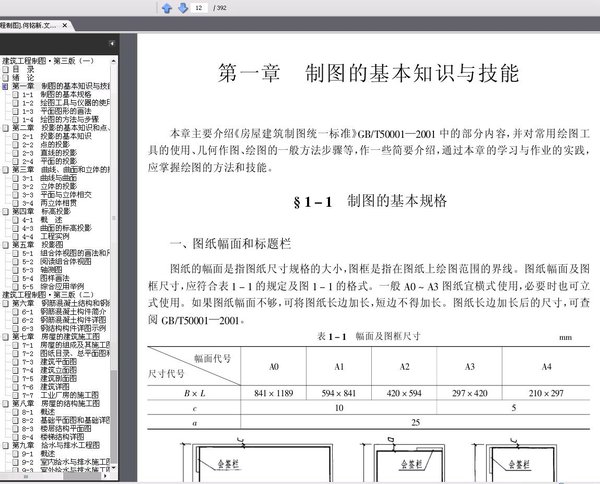Click bookmarks panel scroll-down arrow
The width and height of the screenshot is (600, 484).
pyautogui.click(x=114, y=468)
